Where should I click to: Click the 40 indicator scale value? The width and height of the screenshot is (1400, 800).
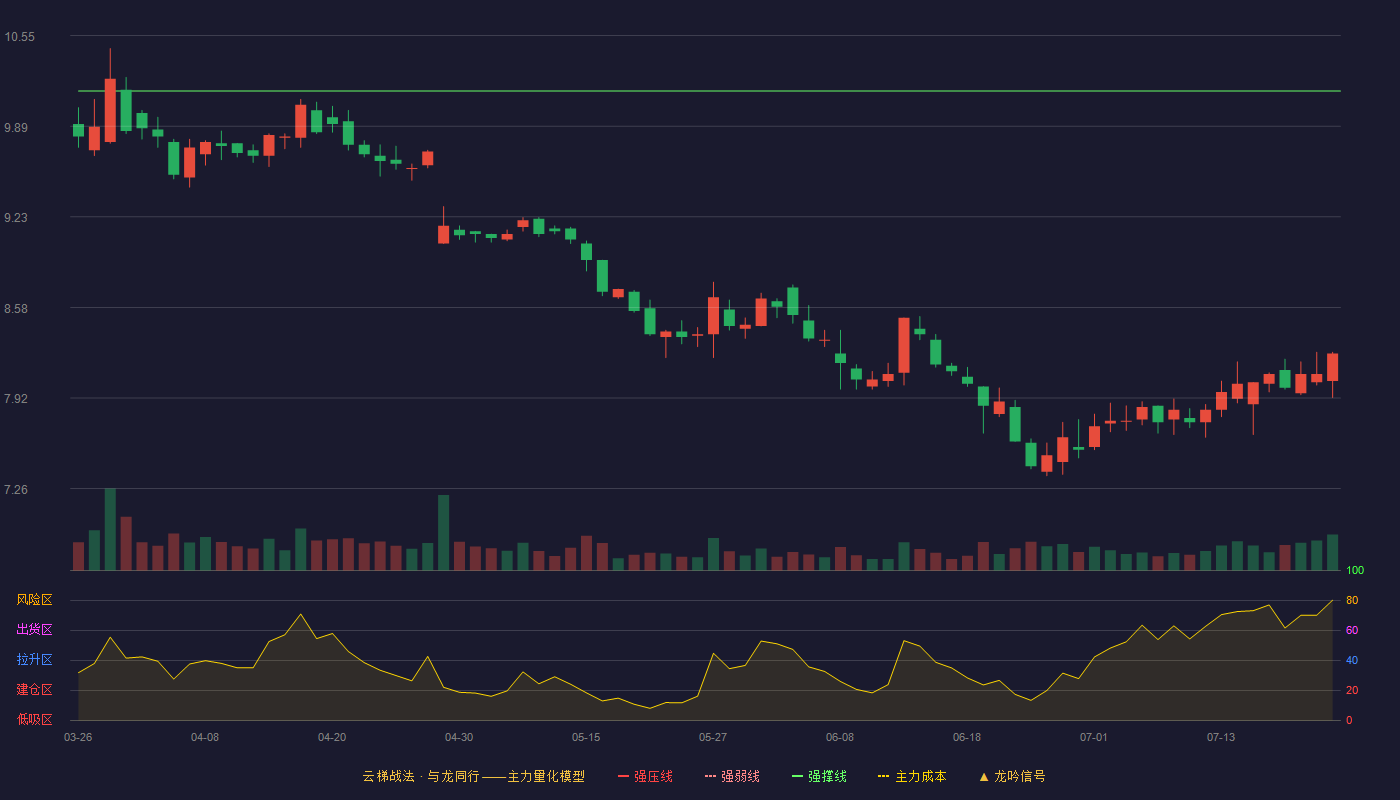(1352, 660)
